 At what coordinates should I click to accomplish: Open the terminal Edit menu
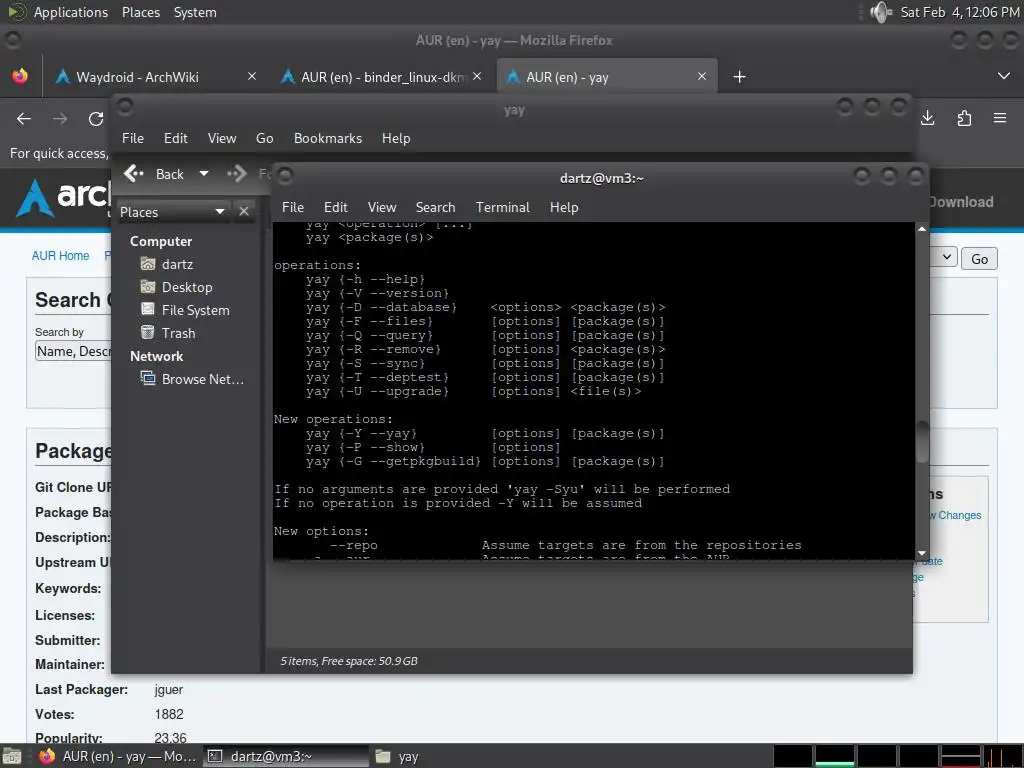coord(336,208)
